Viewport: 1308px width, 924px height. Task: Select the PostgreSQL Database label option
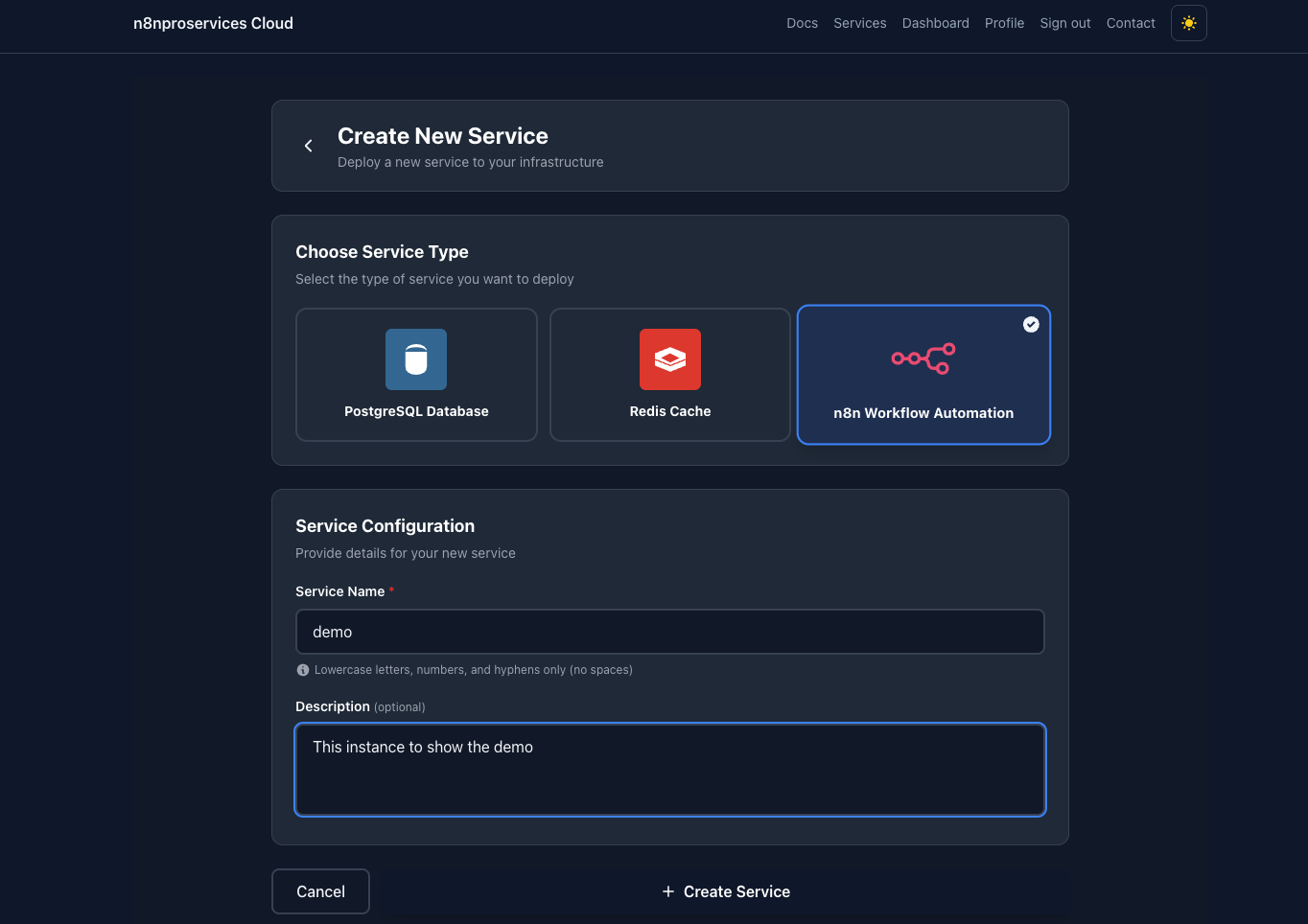[416, 411]
